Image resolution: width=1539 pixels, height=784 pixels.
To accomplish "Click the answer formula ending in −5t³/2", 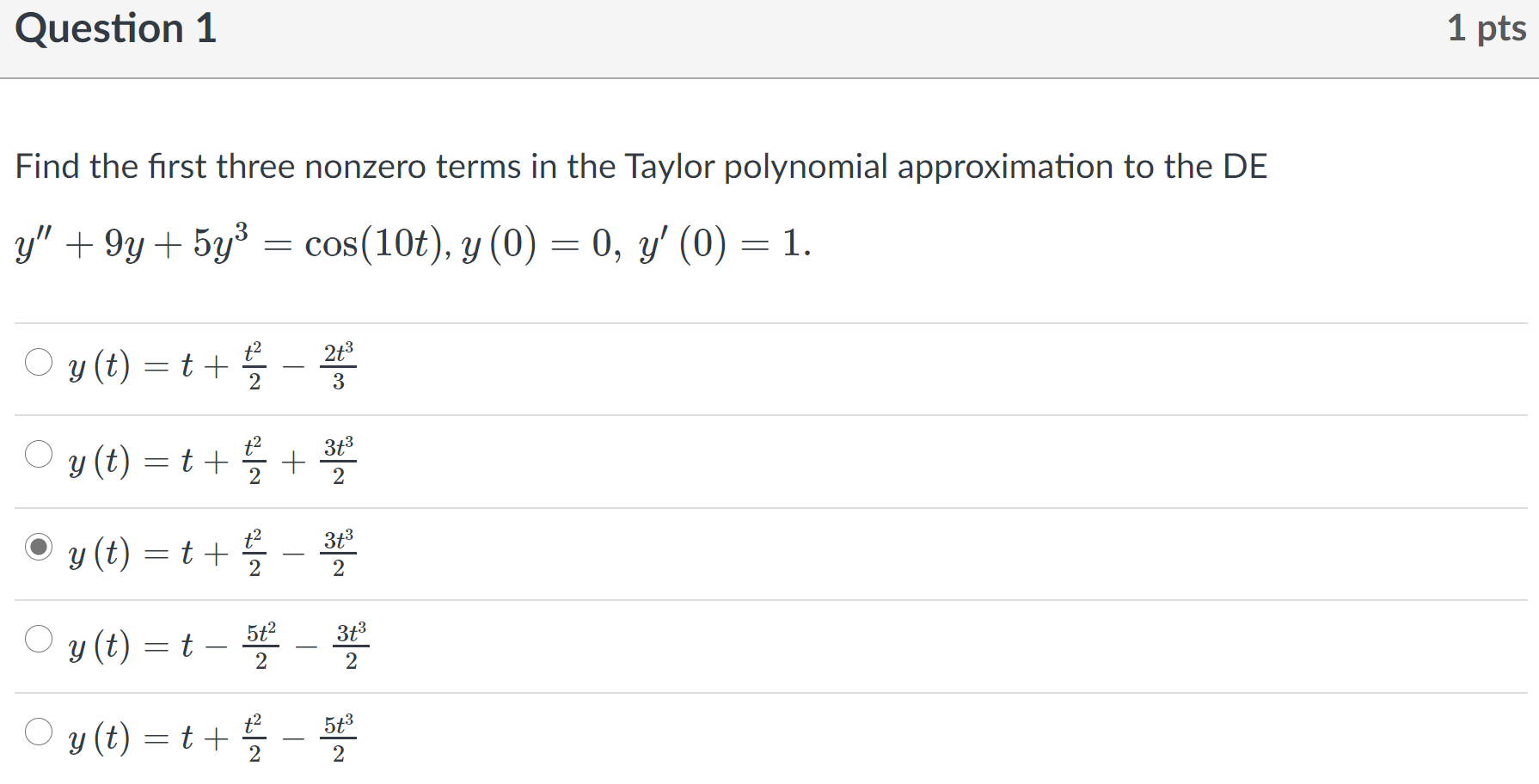I will (x=212, y=738).
